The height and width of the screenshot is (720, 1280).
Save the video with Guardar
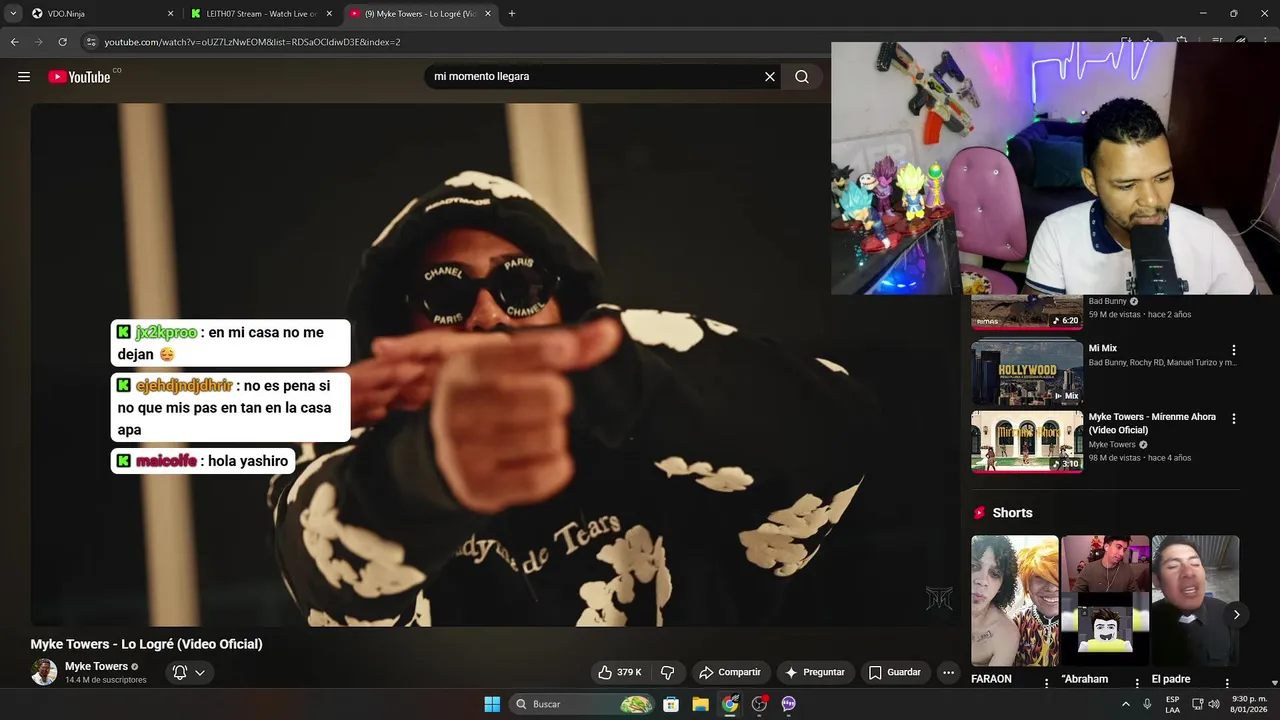[x=895, y=672]
